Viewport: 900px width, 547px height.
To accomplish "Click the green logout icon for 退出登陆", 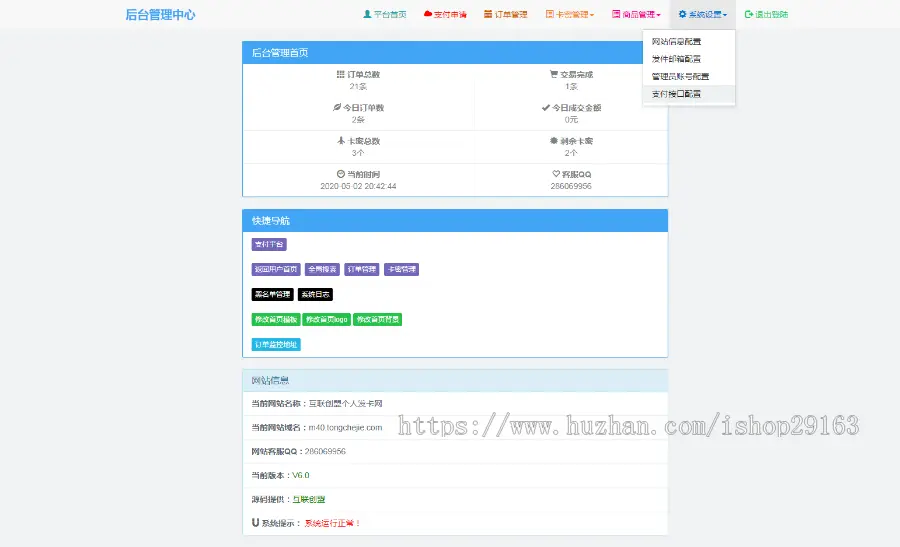I will click(x=748, y=14).
